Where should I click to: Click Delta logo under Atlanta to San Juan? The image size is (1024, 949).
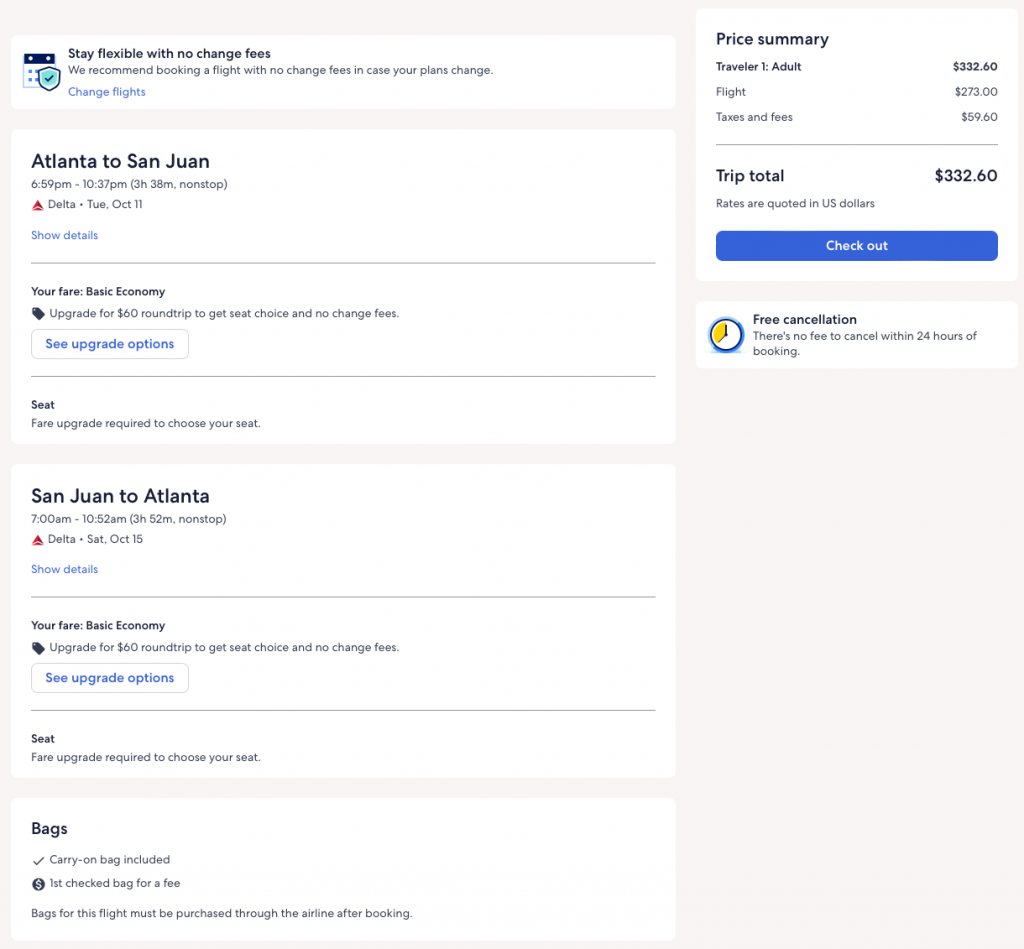(38, 205)
